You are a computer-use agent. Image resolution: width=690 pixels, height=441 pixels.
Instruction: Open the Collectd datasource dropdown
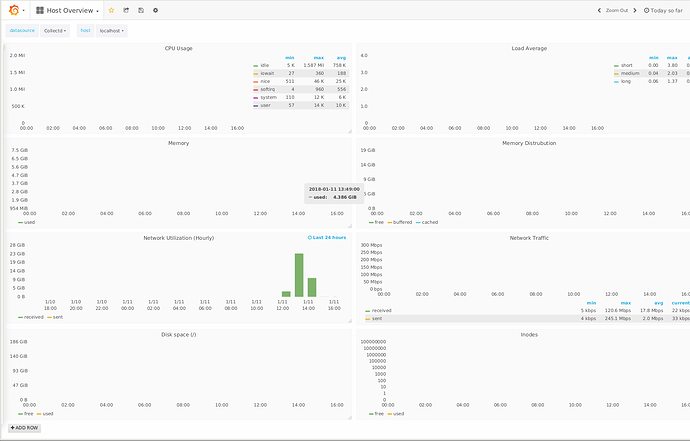55,31
